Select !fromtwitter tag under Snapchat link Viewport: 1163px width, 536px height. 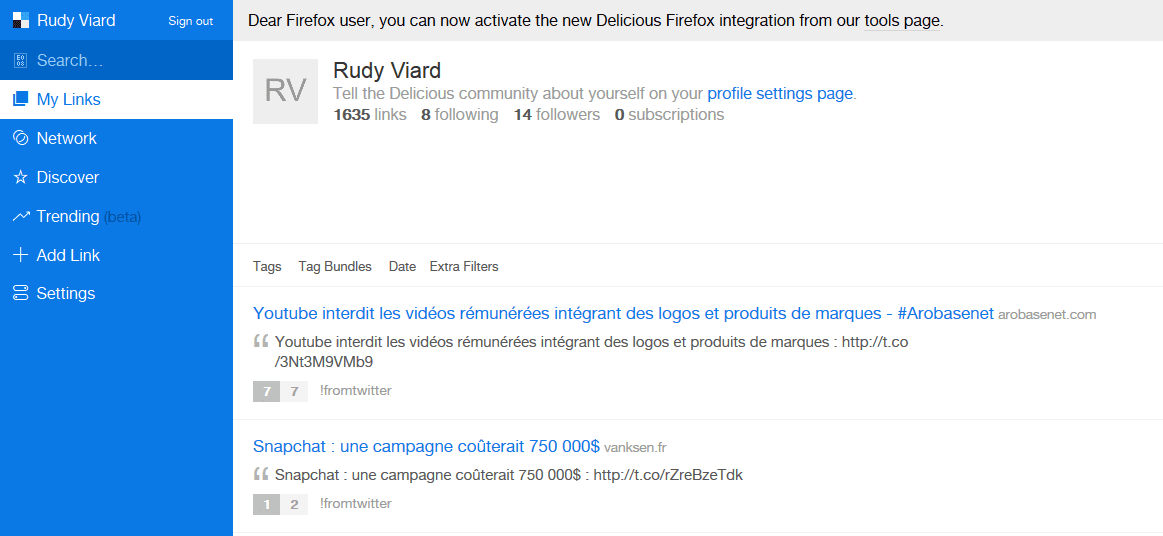(x=356, y=504)
